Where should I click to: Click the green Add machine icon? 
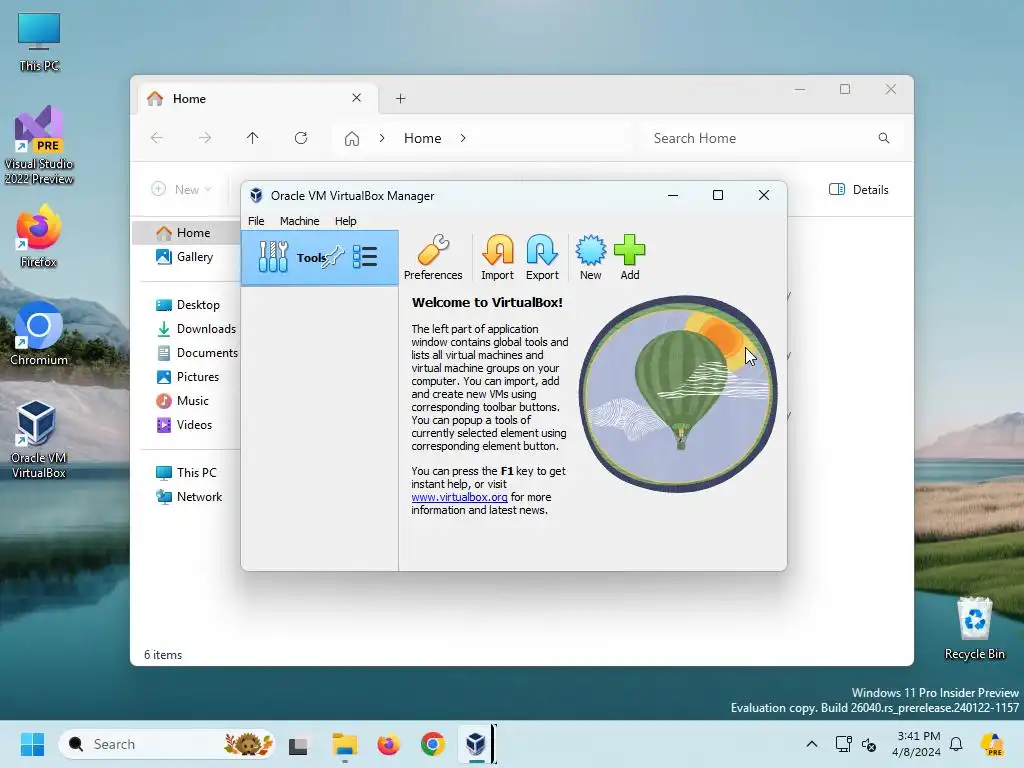[630, 257]
